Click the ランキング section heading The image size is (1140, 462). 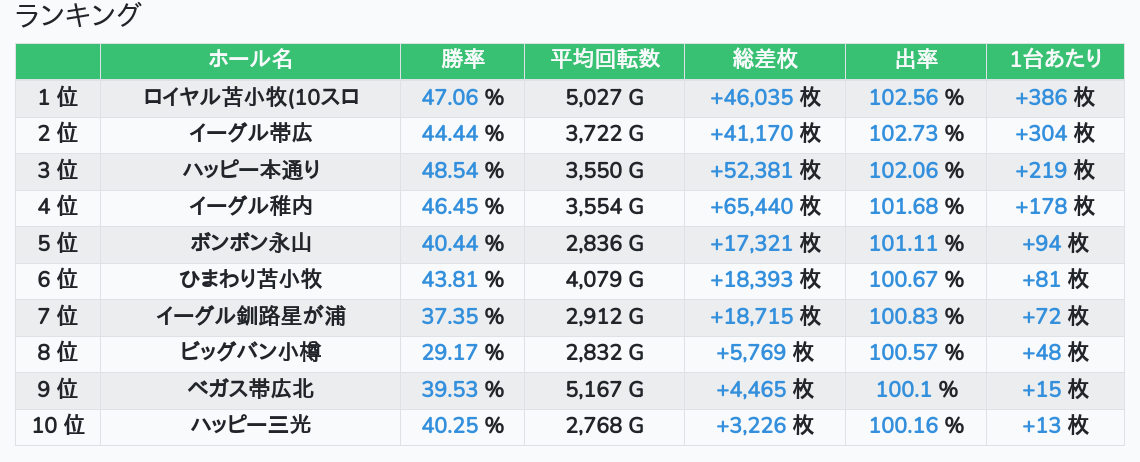(79, 16)
